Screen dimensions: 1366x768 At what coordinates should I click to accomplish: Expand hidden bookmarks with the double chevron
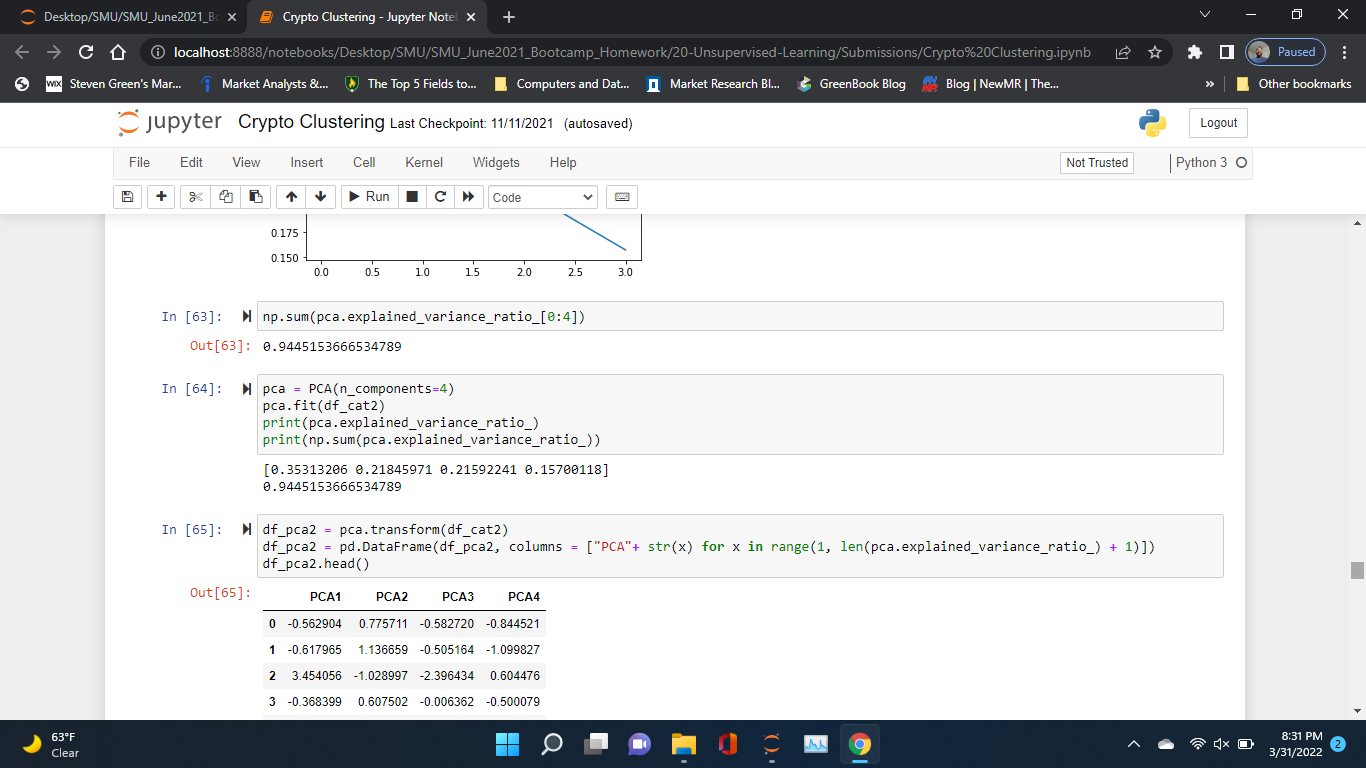(1211, 84)
